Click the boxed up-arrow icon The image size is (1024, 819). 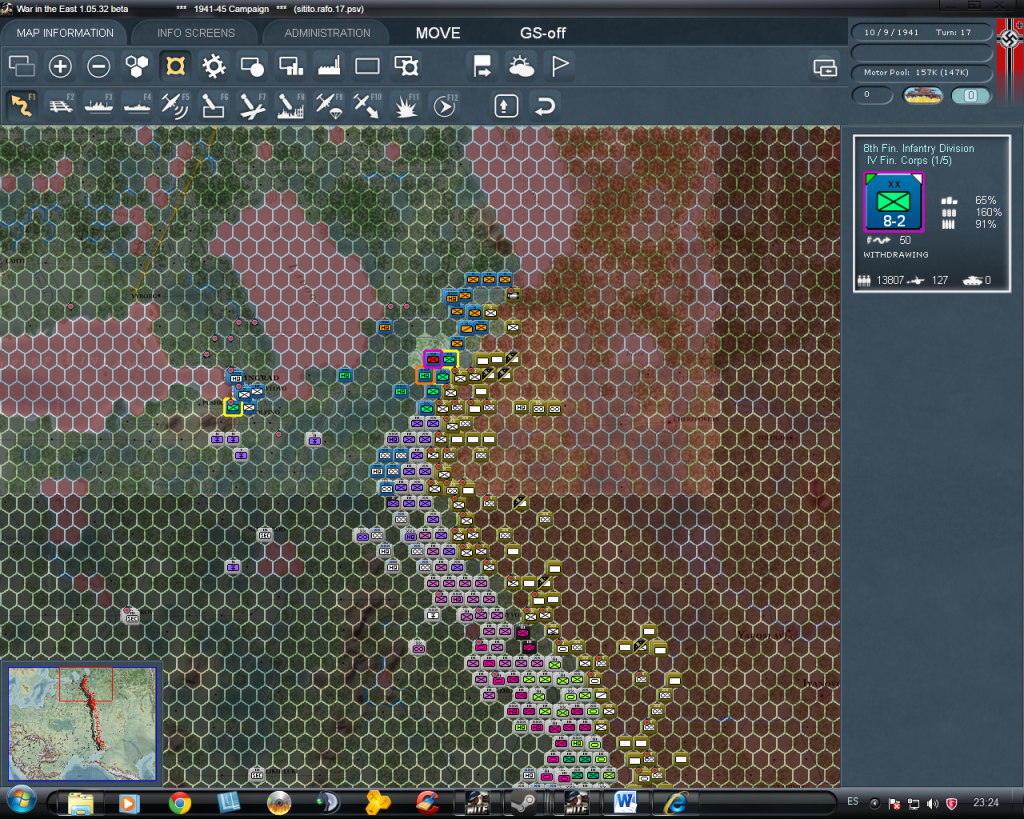point(506,106)
